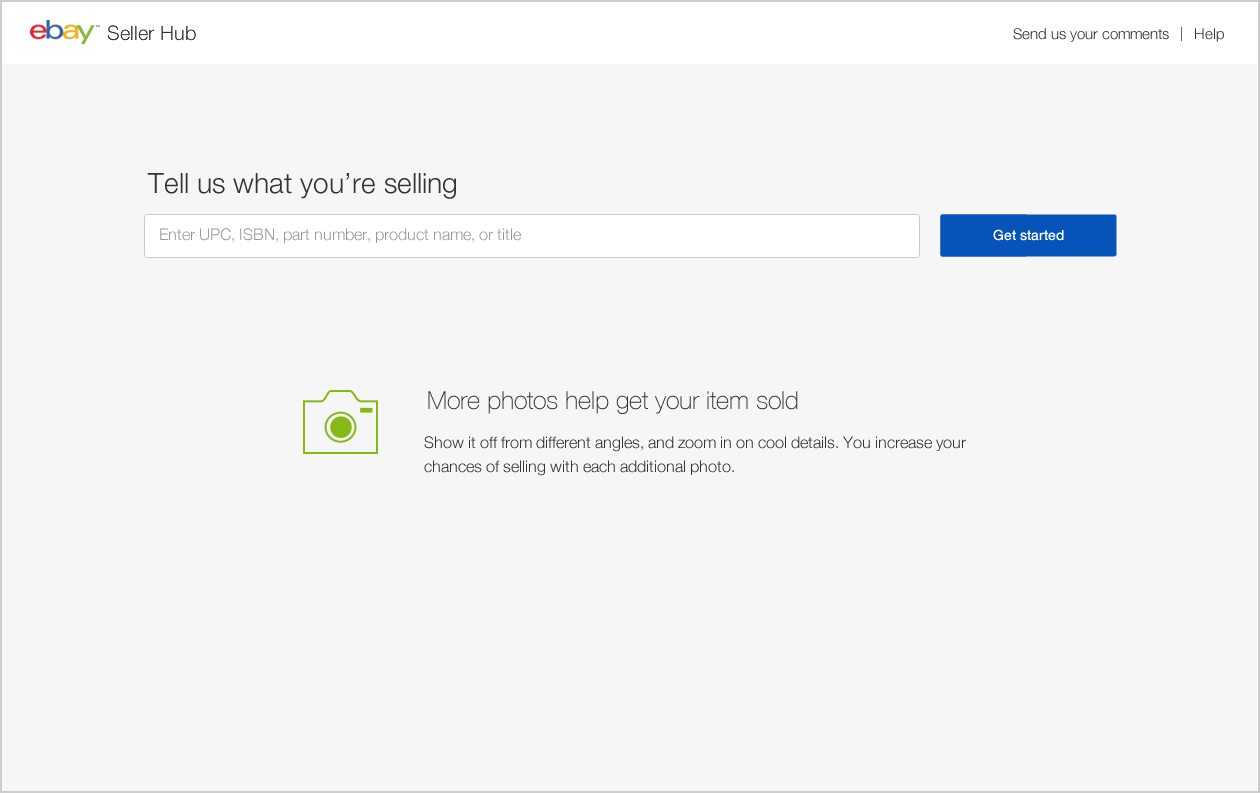Open Send us your comments link
This screenshot has width=1260, height=793.
[1090, 34]
